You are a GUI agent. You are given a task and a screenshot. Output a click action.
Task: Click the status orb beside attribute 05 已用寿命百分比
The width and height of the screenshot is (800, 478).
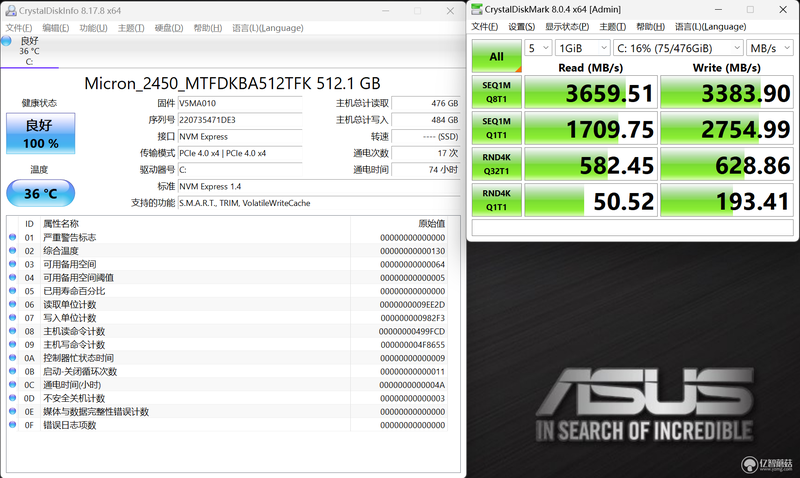pos(13,291)
